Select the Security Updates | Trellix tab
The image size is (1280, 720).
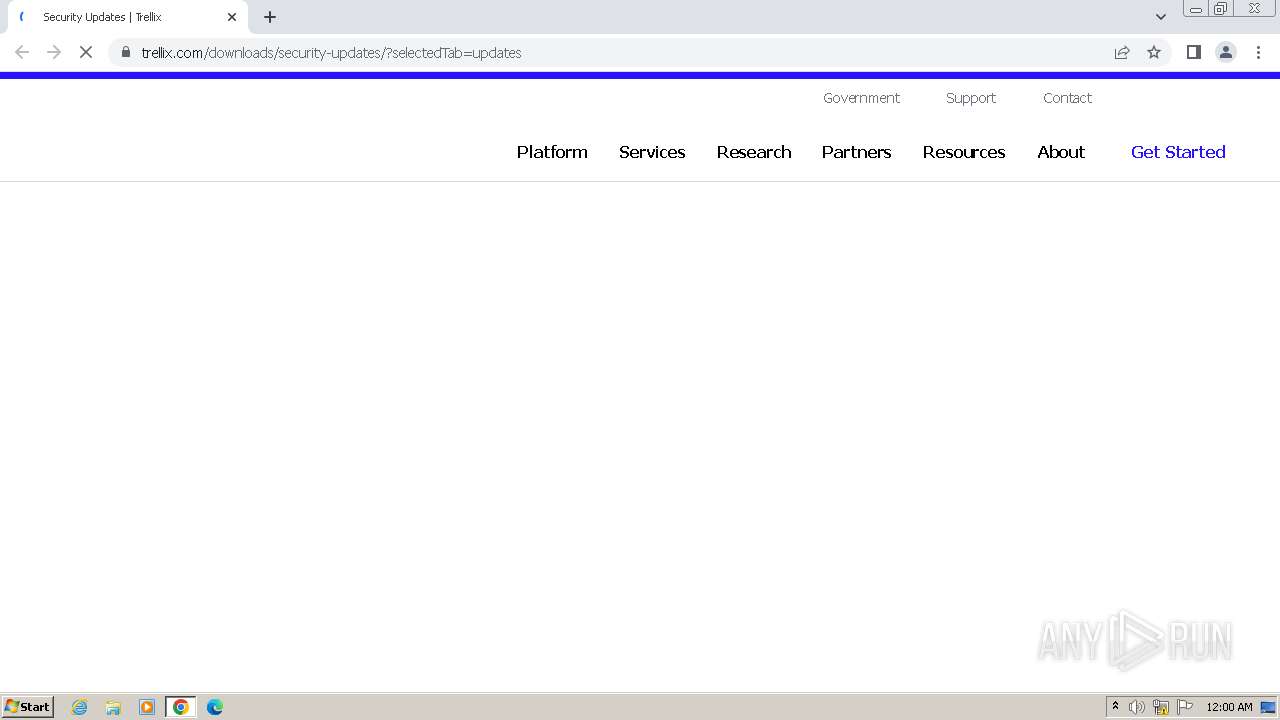(128, 17)
